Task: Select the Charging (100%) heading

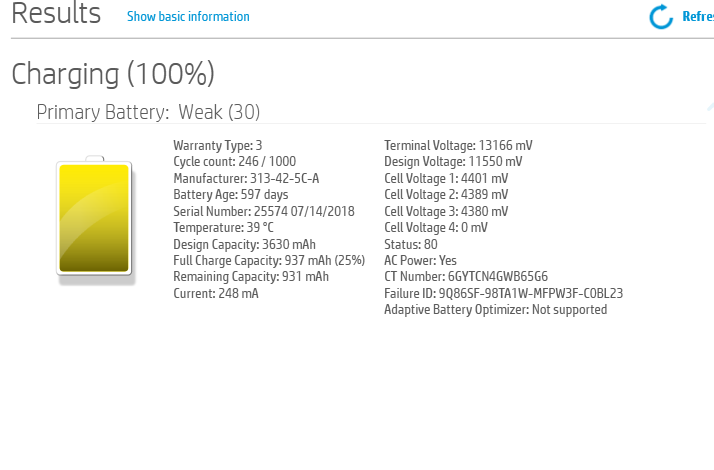Action: (113, 74)
